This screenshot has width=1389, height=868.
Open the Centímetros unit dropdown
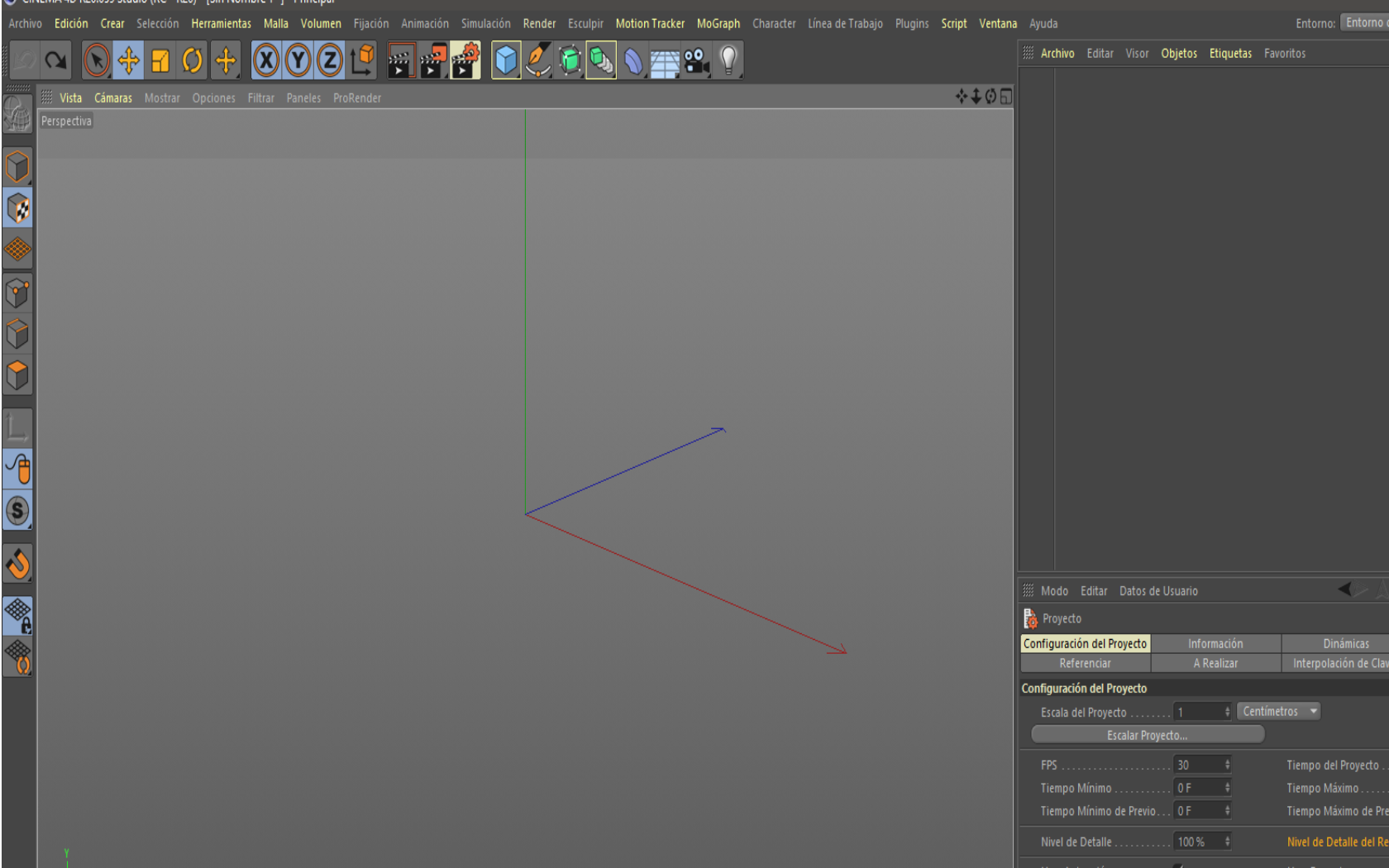pos(1278,712)
